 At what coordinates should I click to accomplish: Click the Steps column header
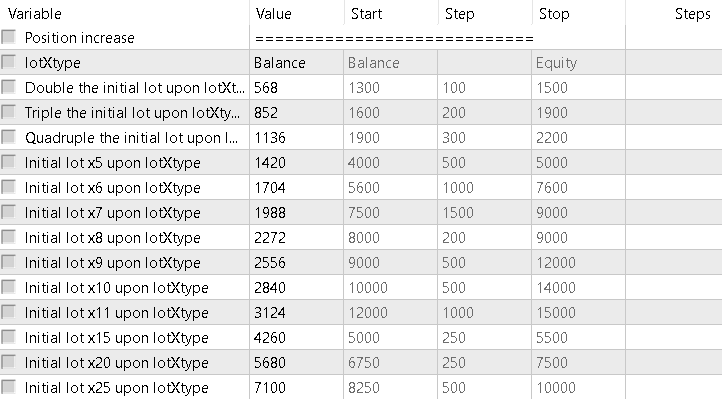click(674, 13)
